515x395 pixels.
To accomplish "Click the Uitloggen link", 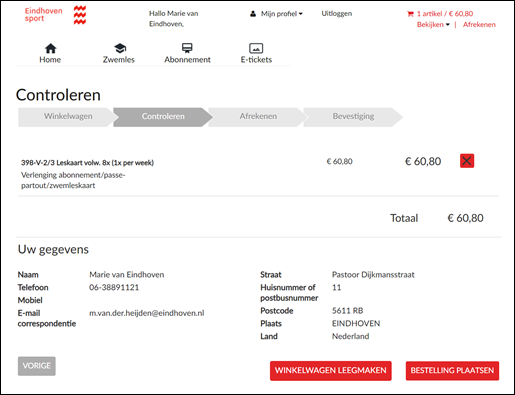I will [x=337, y=14].
